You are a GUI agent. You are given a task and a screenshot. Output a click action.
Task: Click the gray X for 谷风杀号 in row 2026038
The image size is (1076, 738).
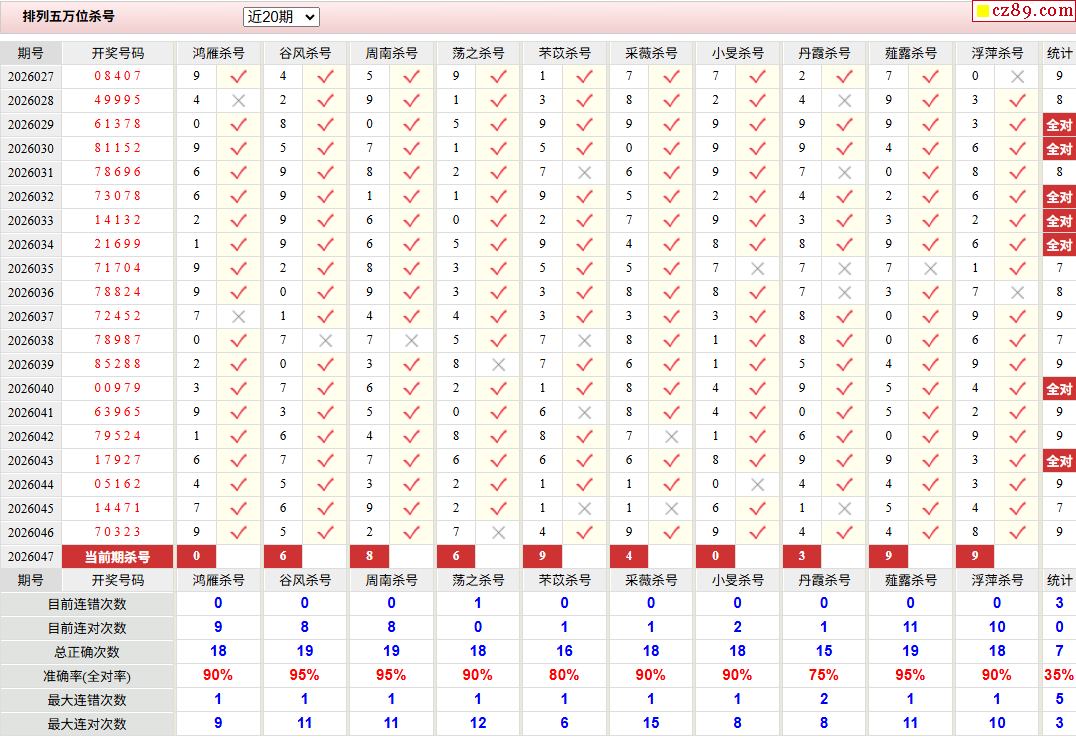click(x=325, y=341)
